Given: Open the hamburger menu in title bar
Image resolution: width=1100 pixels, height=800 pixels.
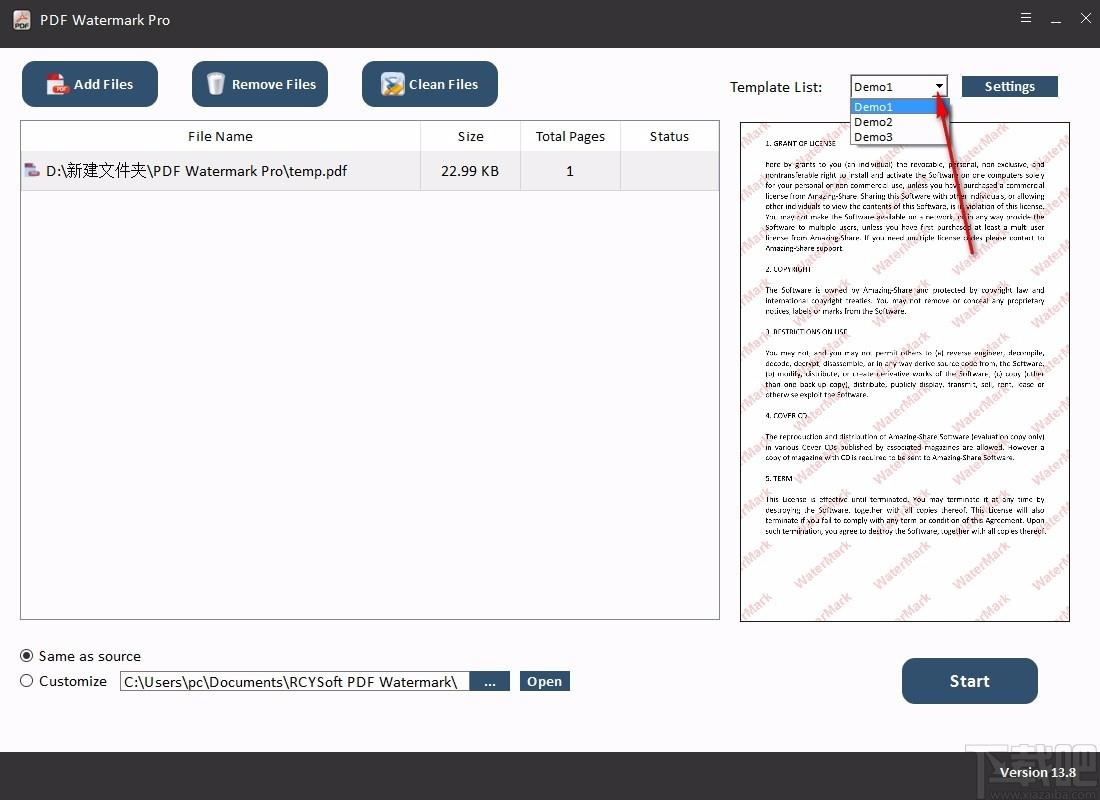Looking at the screenshot, I should (1026, 18).
